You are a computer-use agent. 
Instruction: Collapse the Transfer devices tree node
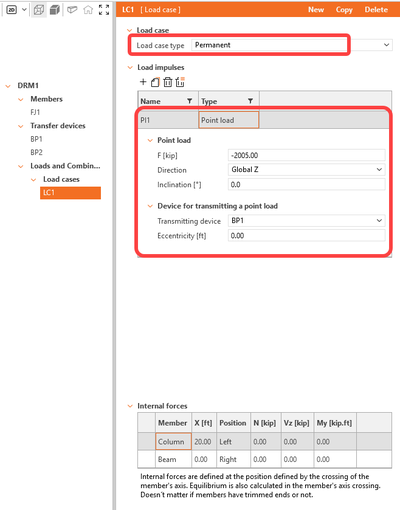pyautogui.click(x=21, y=126)
